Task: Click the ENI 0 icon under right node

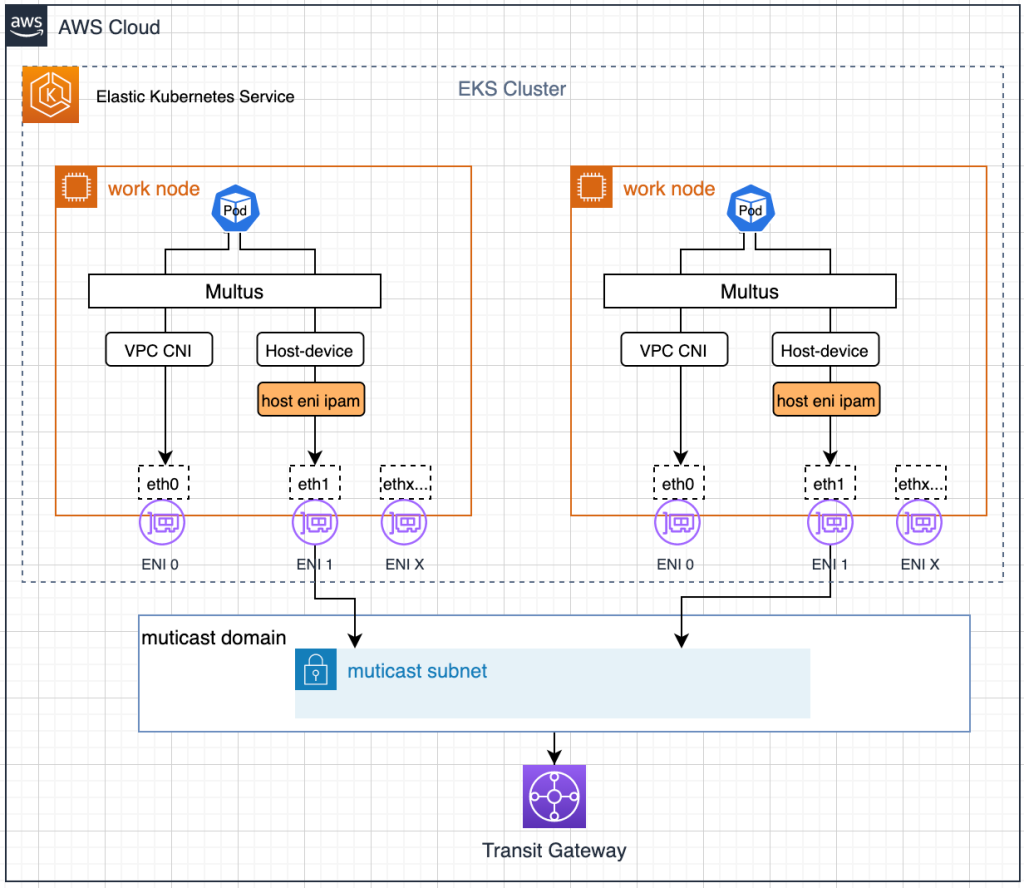Action: [x=677, y=522]
